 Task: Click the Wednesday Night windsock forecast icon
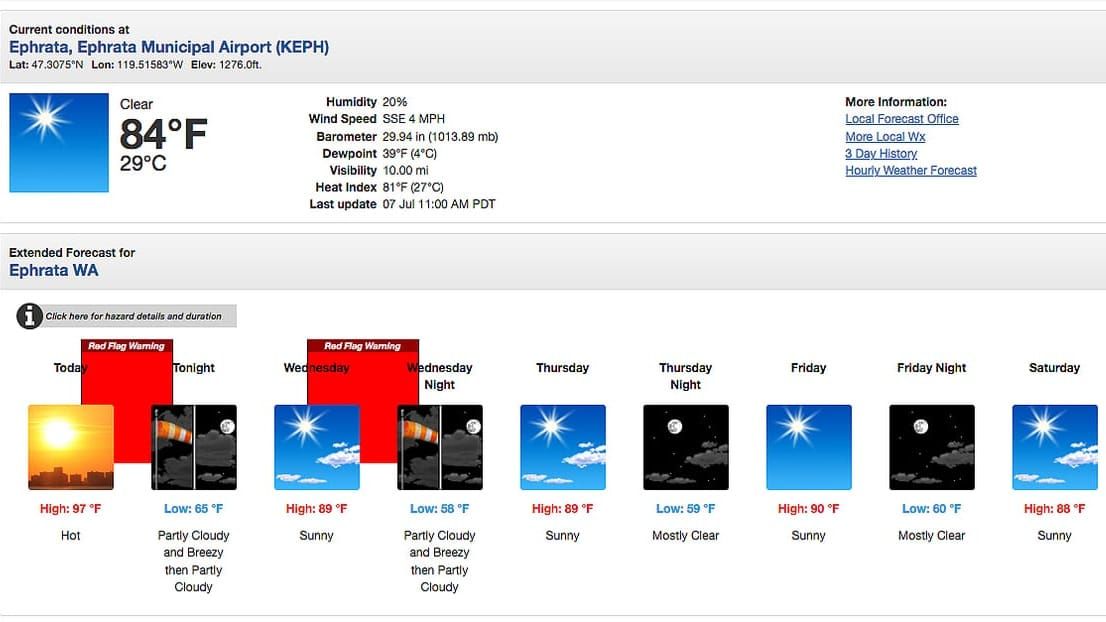[439, 447]
